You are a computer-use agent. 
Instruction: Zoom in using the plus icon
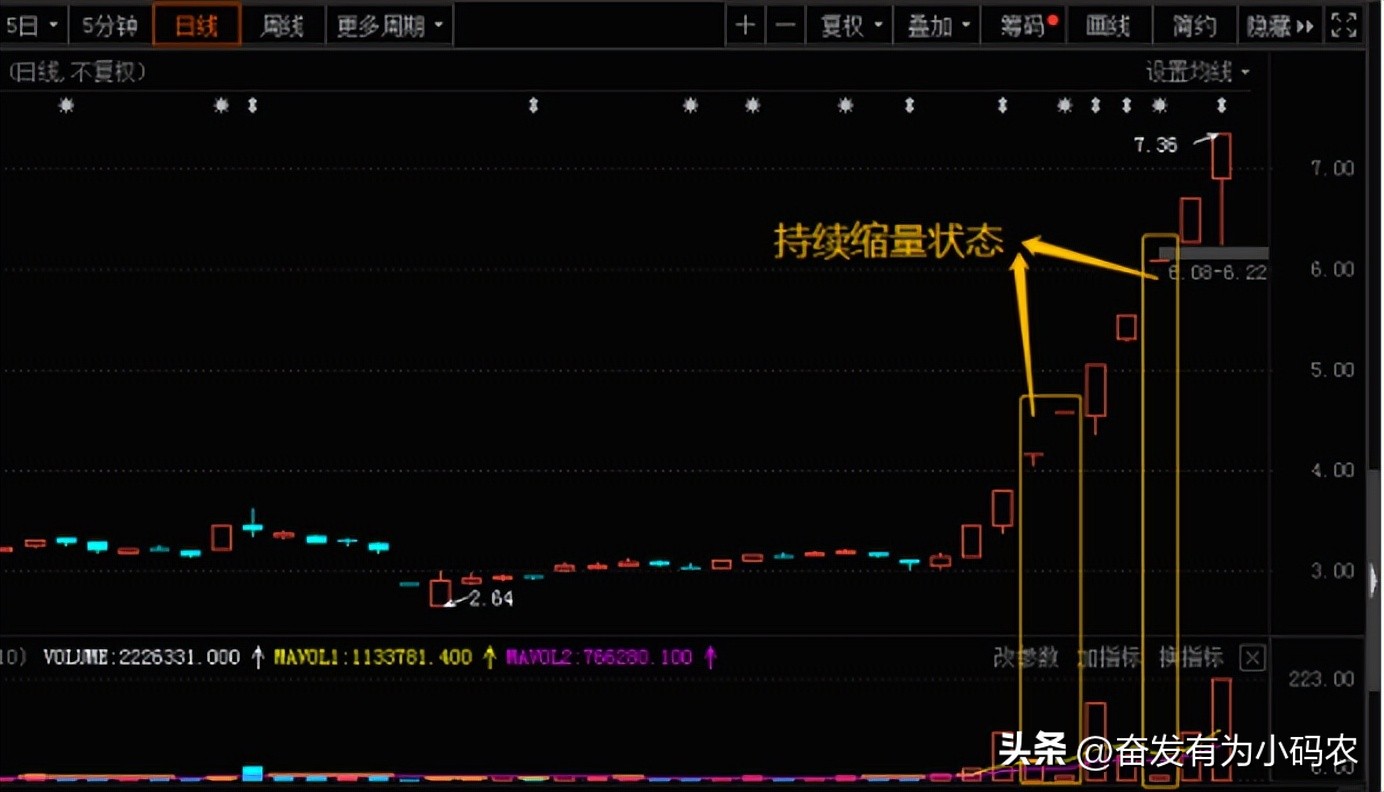tap(745, 25)
